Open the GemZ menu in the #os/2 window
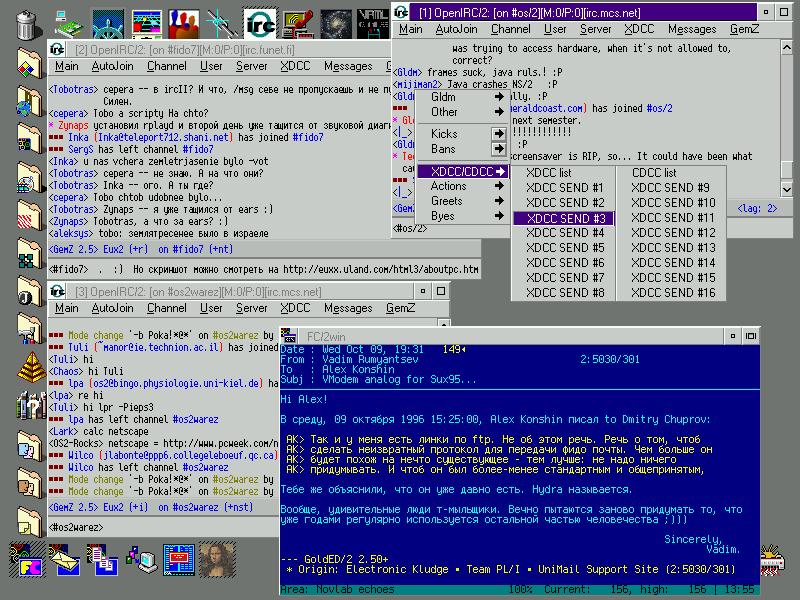The height and width of the screenshot is (600, 800). tap(744, 29)
